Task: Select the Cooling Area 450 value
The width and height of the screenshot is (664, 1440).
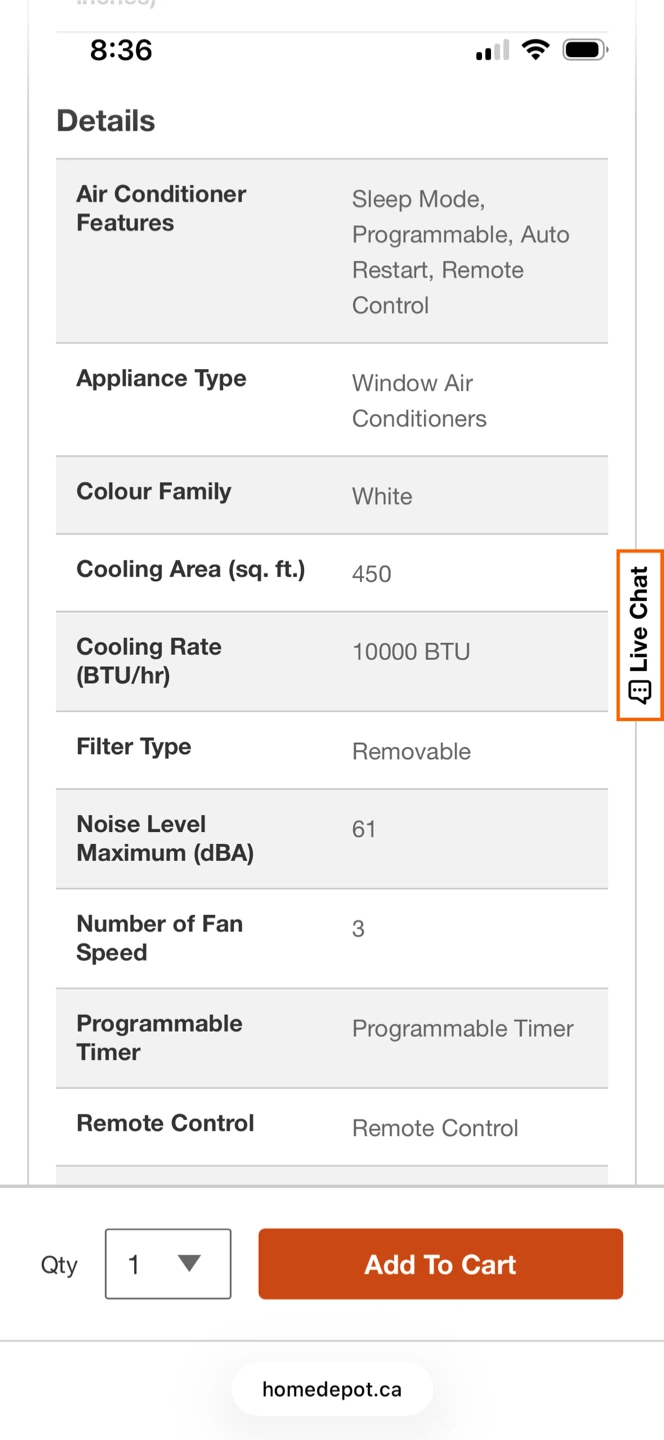Action: click(x=371, y=574)
